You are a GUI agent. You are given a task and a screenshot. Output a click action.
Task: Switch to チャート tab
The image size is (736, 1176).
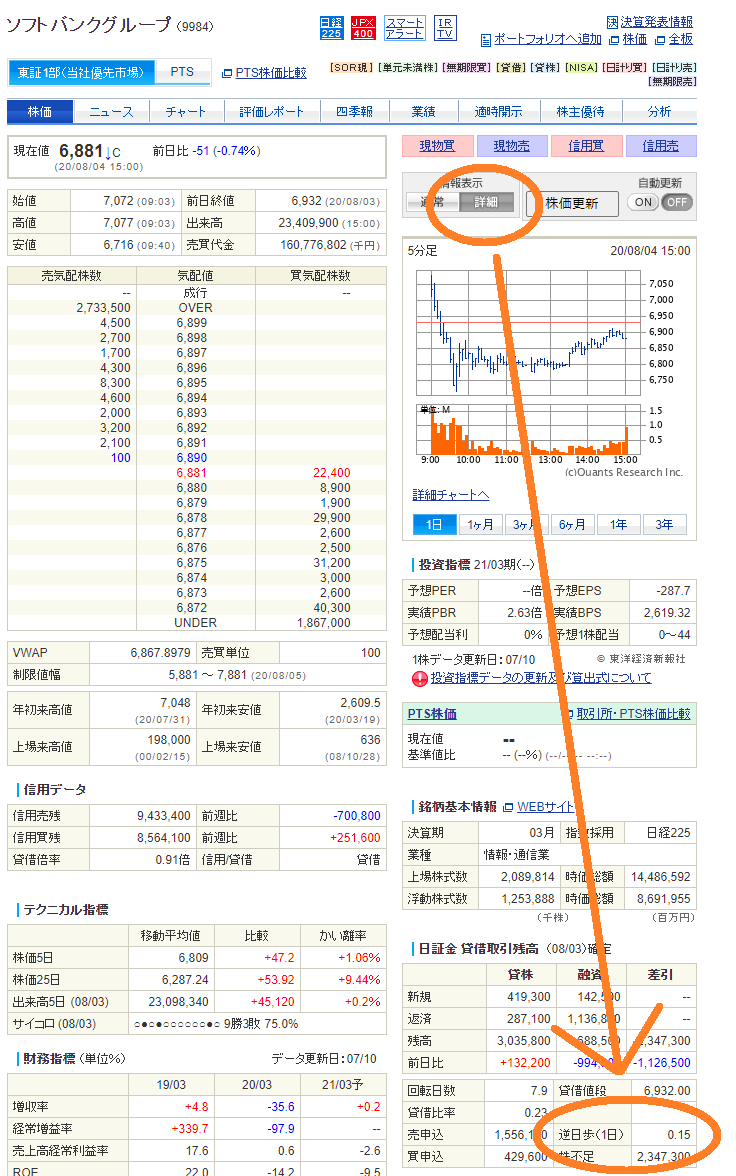[x=186, y=112]
